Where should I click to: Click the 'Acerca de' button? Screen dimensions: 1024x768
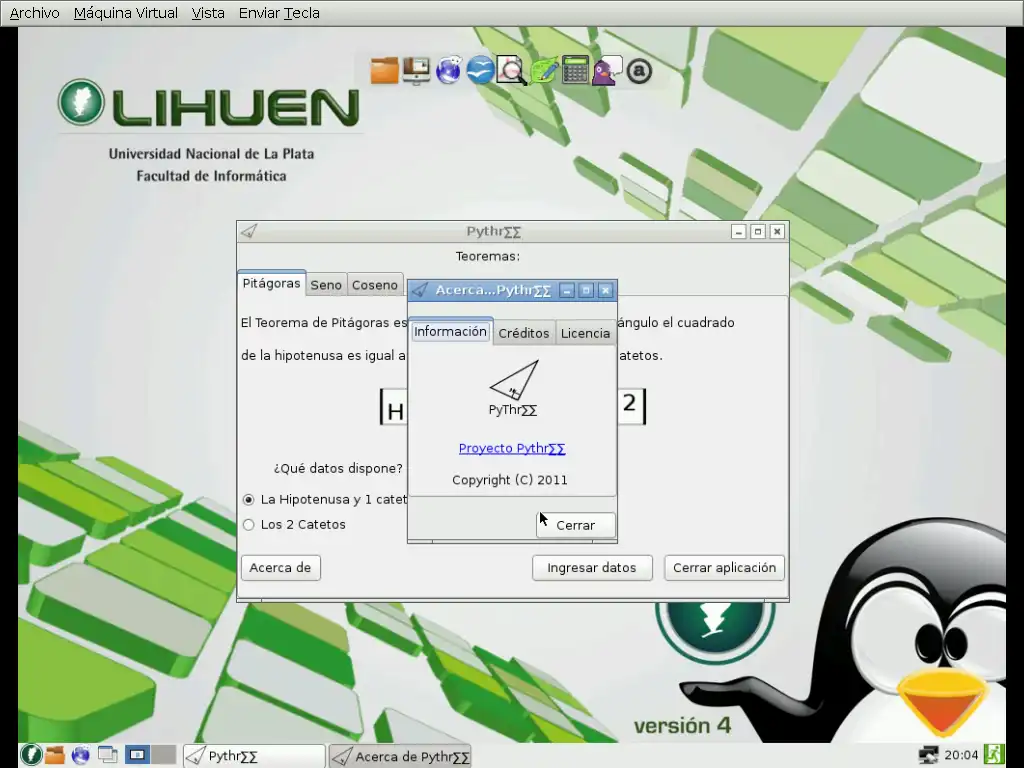(280, 568)
